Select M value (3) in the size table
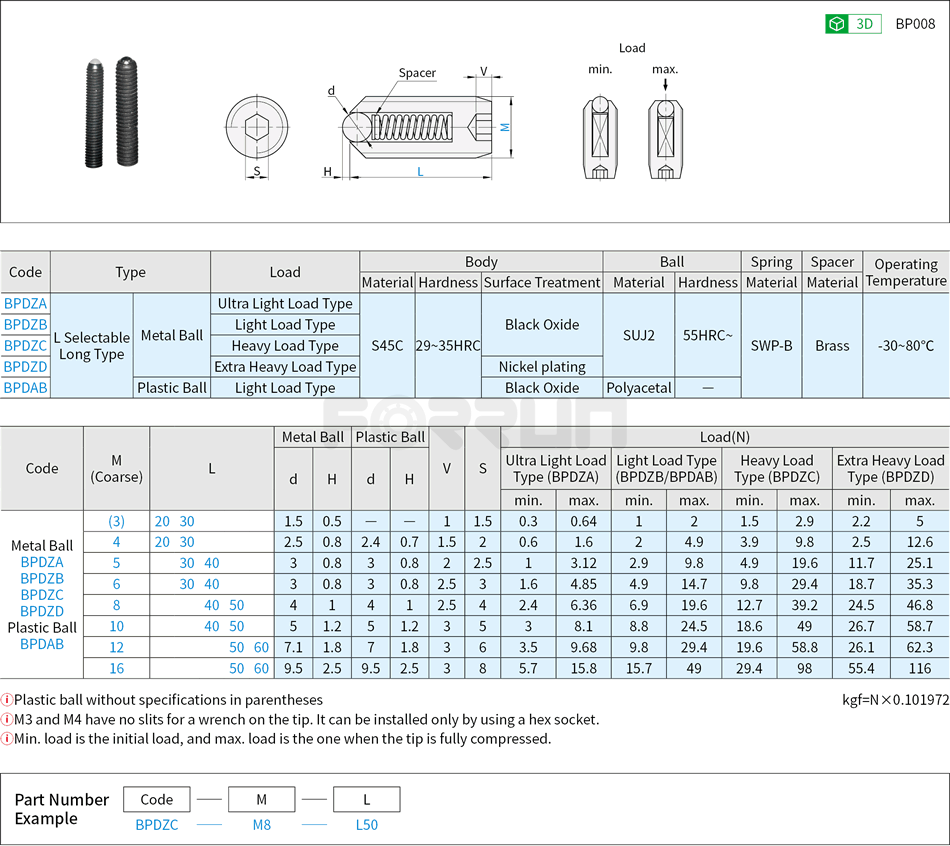Screen dimensions: 950x846 click(x=117, y=521)
